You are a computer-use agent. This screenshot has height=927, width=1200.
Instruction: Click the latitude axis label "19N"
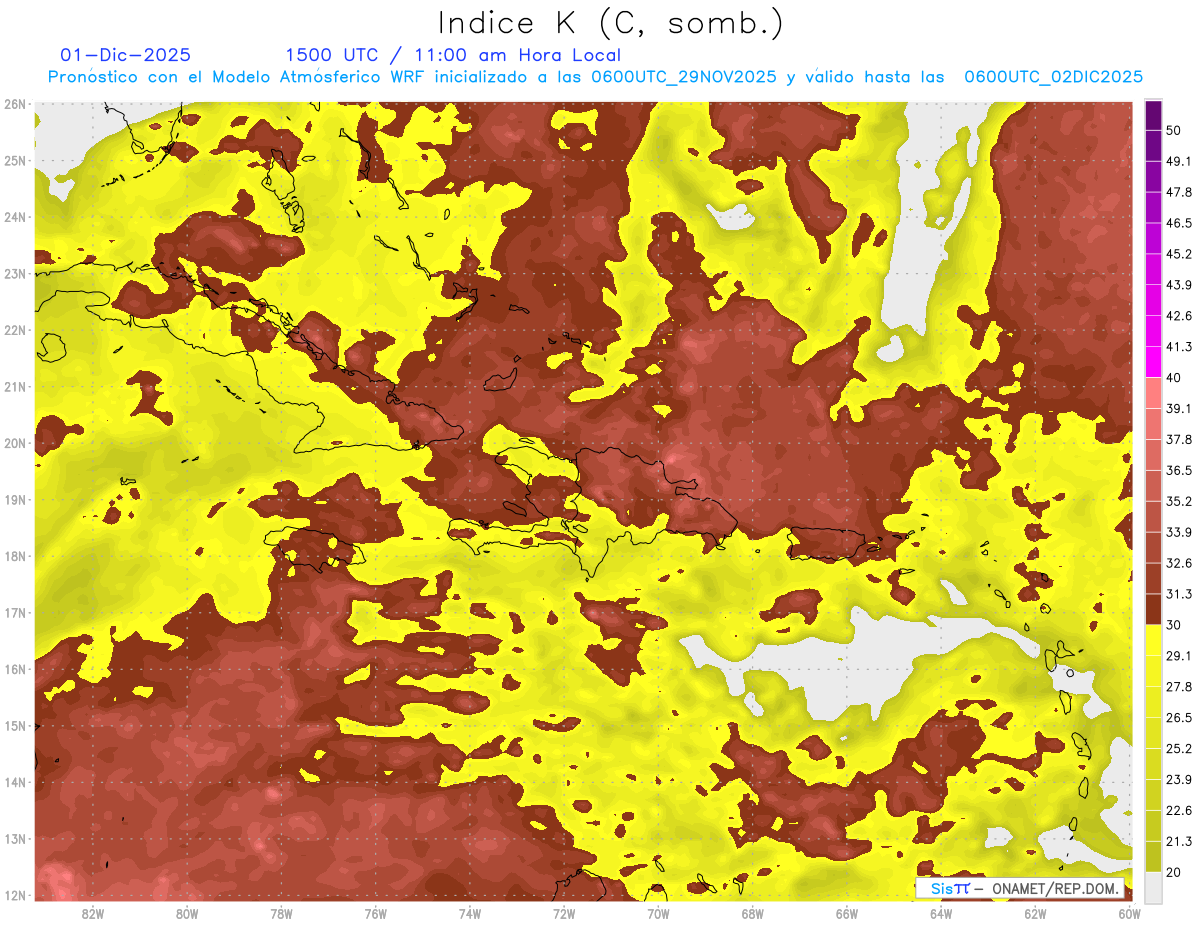(x=15, y=500)
